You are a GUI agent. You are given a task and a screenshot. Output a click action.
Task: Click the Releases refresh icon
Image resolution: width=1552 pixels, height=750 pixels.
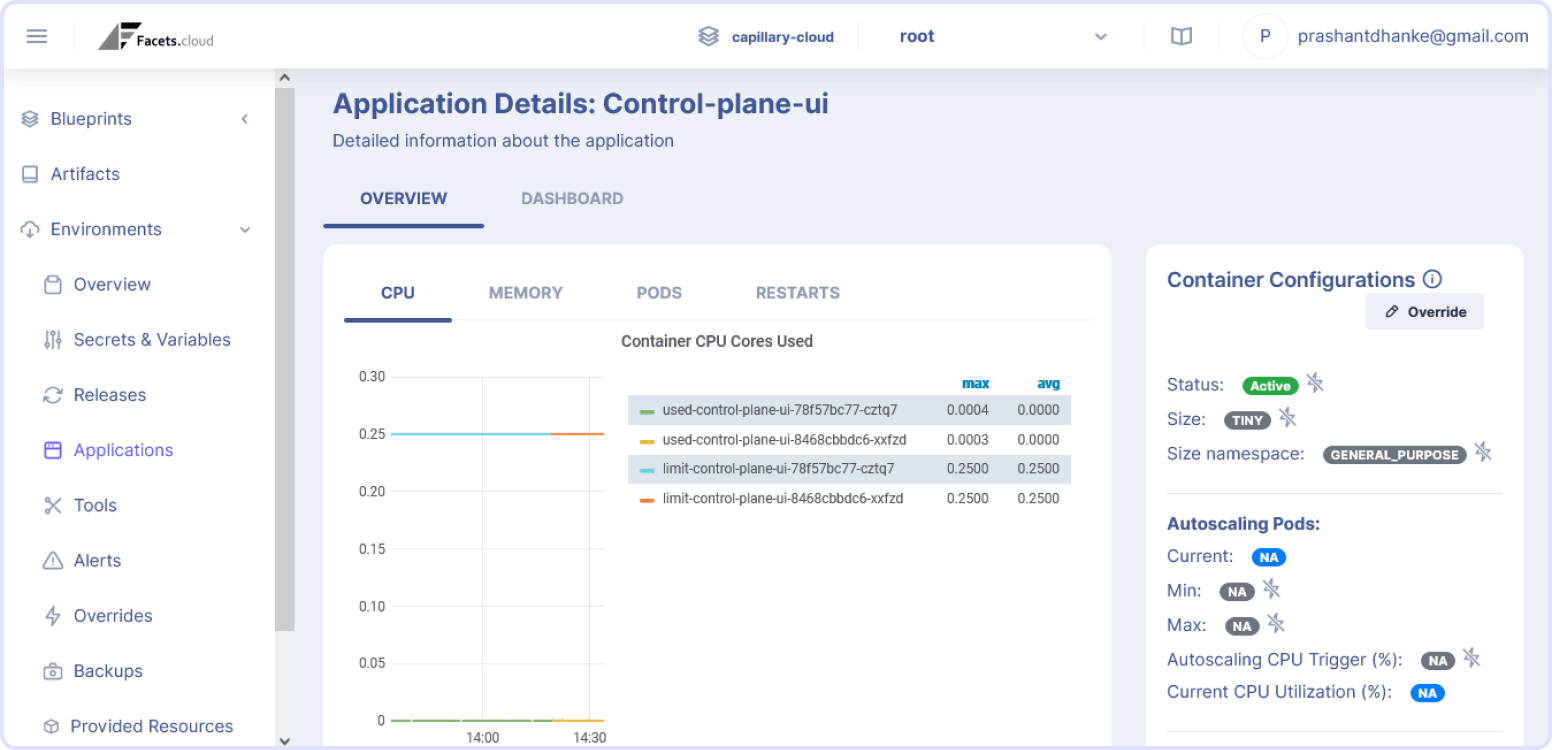click(x=53, y=395)
